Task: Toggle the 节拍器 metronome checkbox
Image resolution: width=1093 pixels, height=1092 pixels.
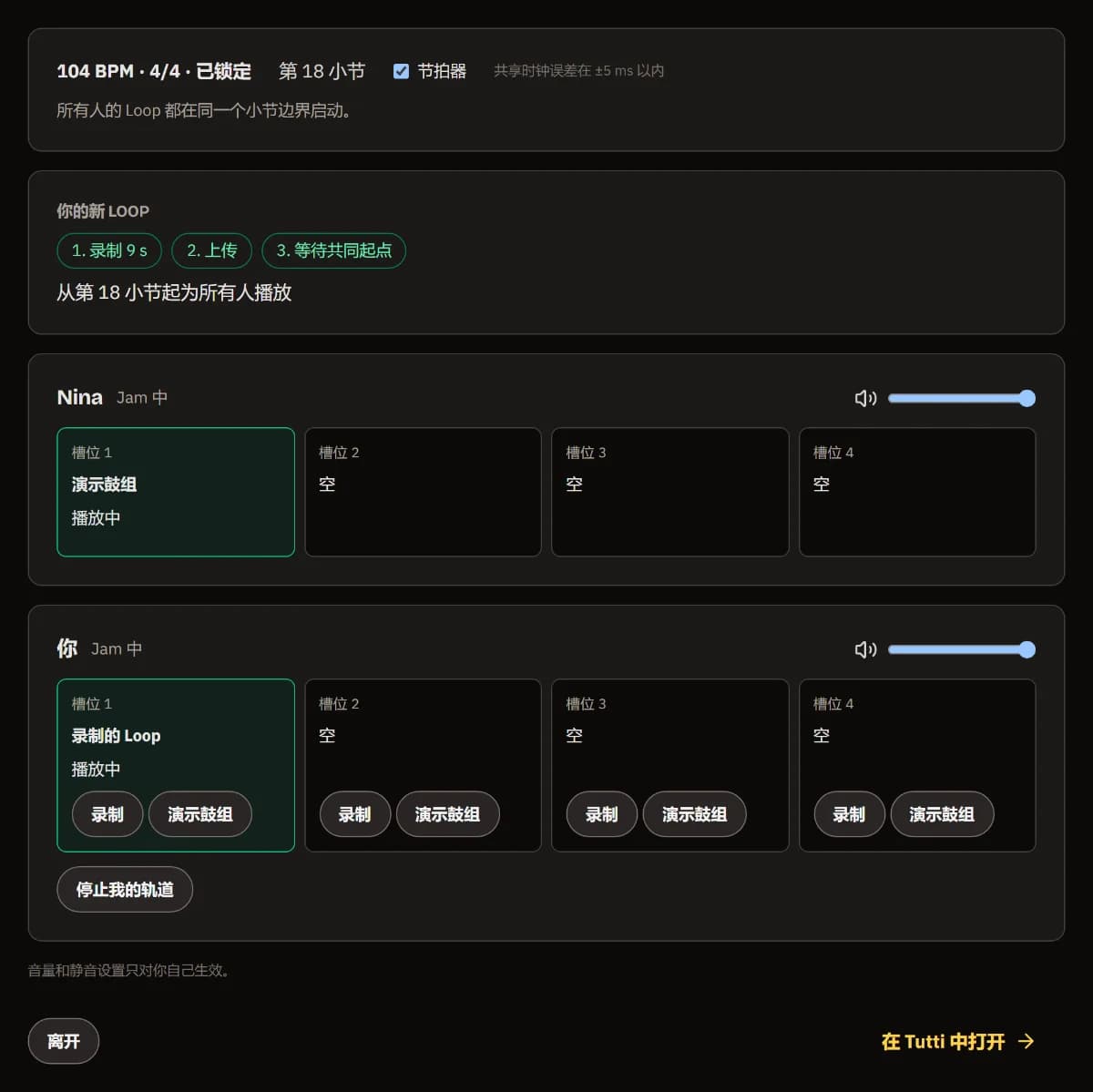Action: tap(401, 71)
